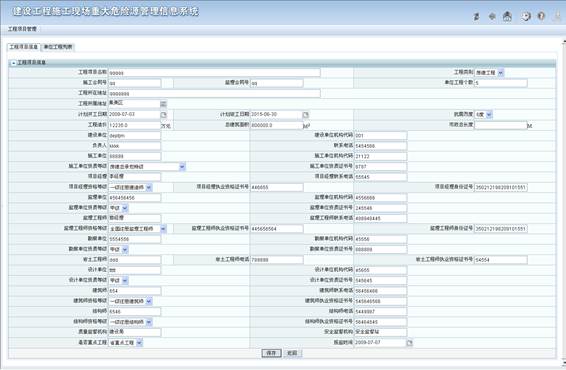Open the calendar picker for 计划开工日期
Screen dimensions: 566x370
click(164, 115)
